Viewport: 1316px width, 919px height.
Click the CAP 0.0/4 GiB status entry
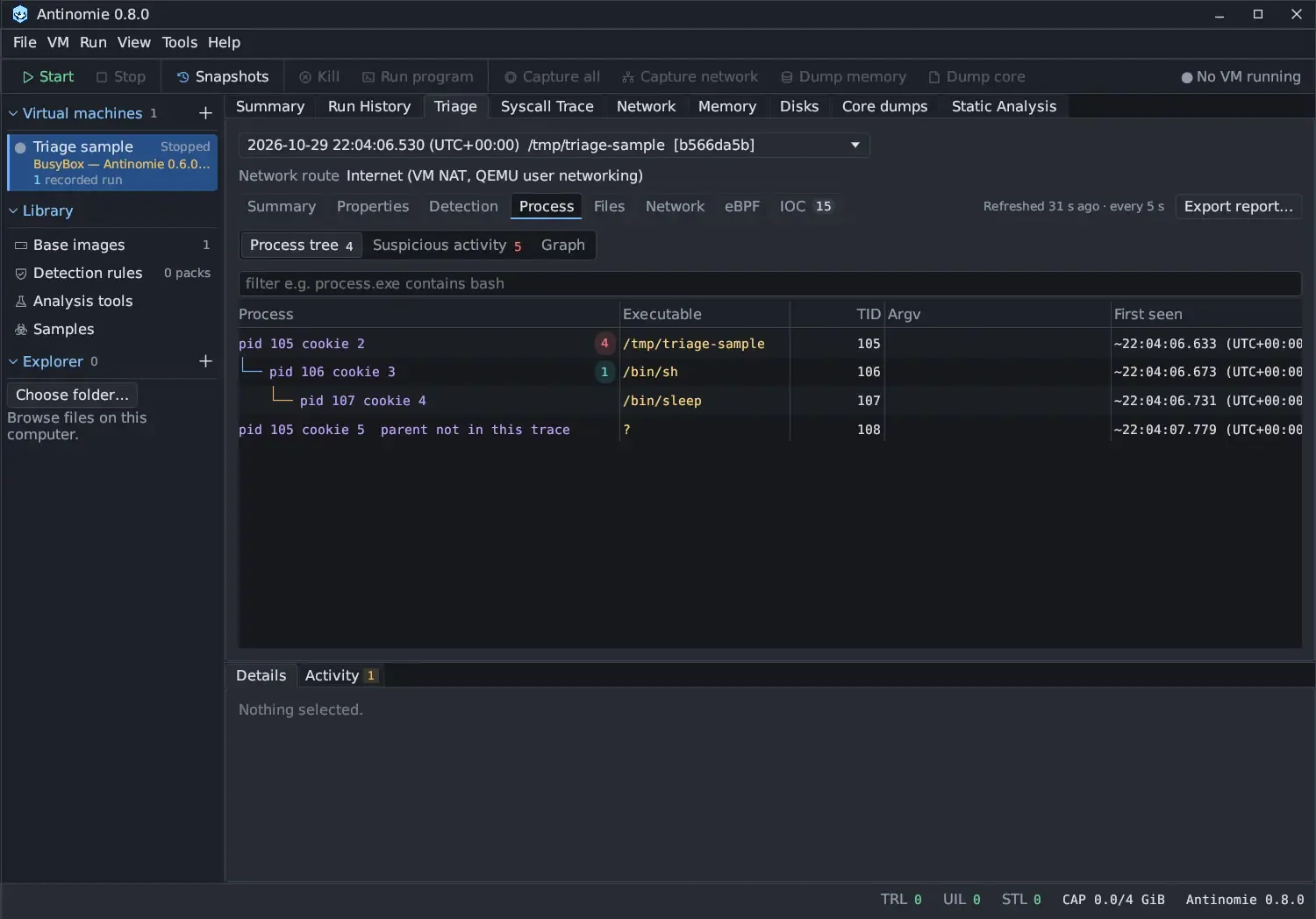click(1113, 900)
